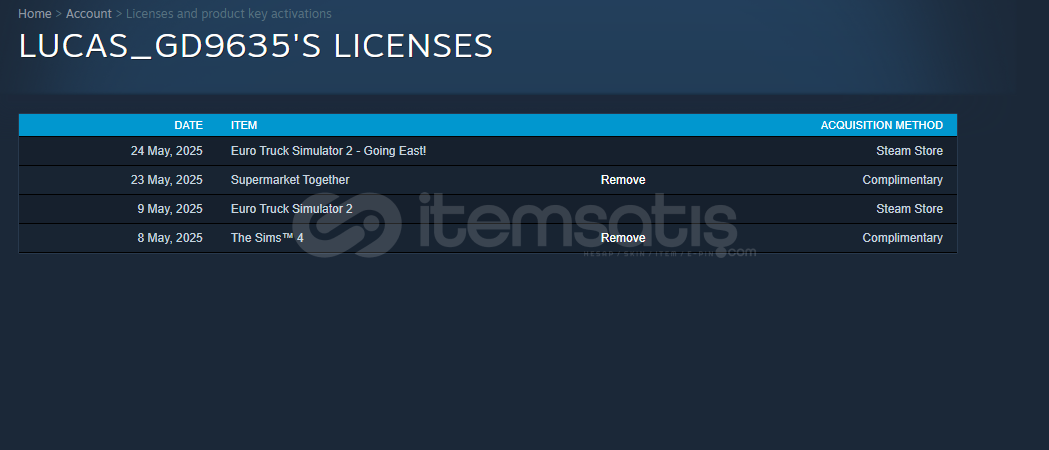1049x450 pixels.
Task: Click Steam Store in the Going East! row
Action: pos(910,151)
